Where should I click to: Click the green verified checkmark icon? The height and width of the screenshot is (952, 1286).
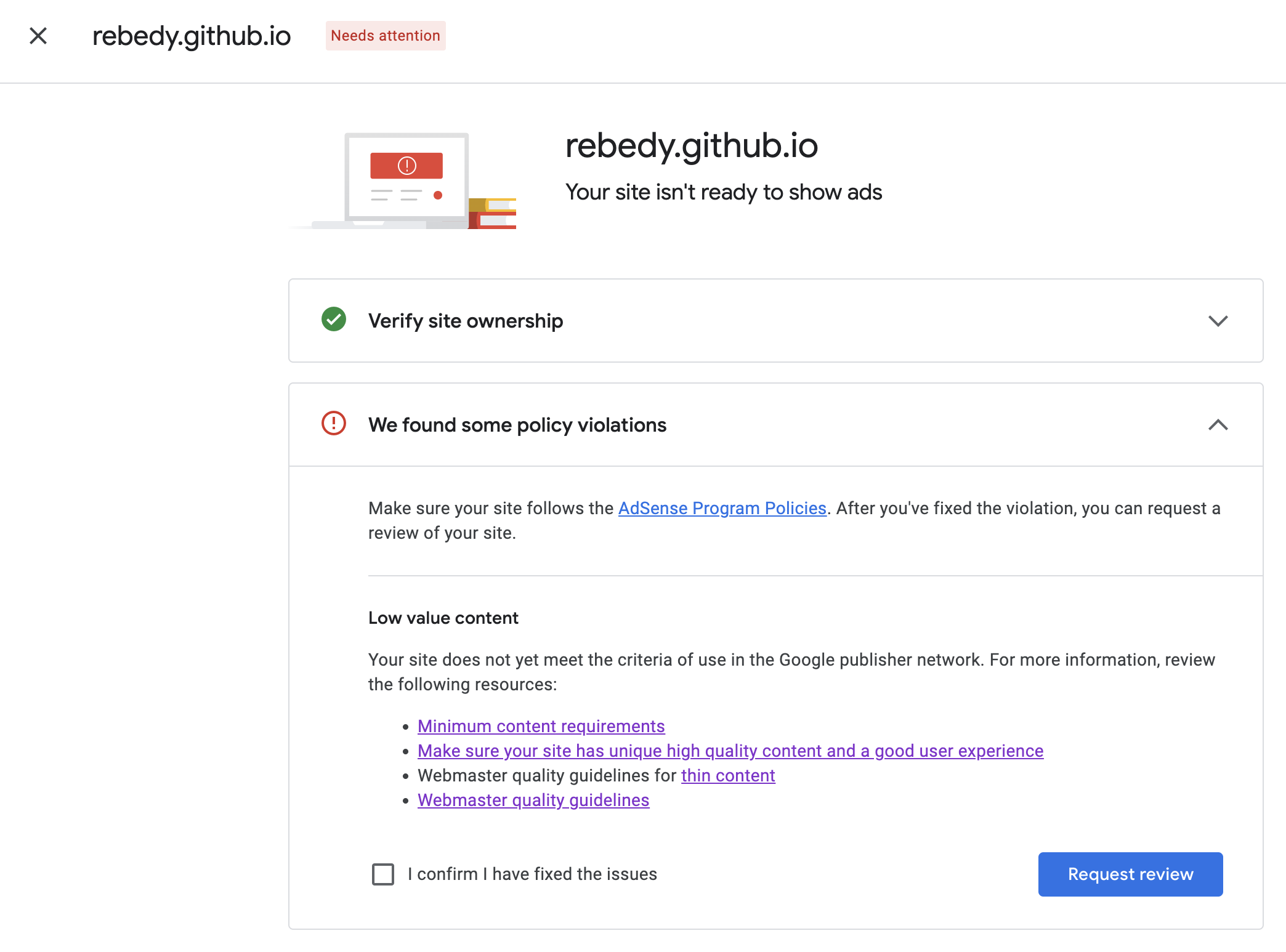point(334,320)
